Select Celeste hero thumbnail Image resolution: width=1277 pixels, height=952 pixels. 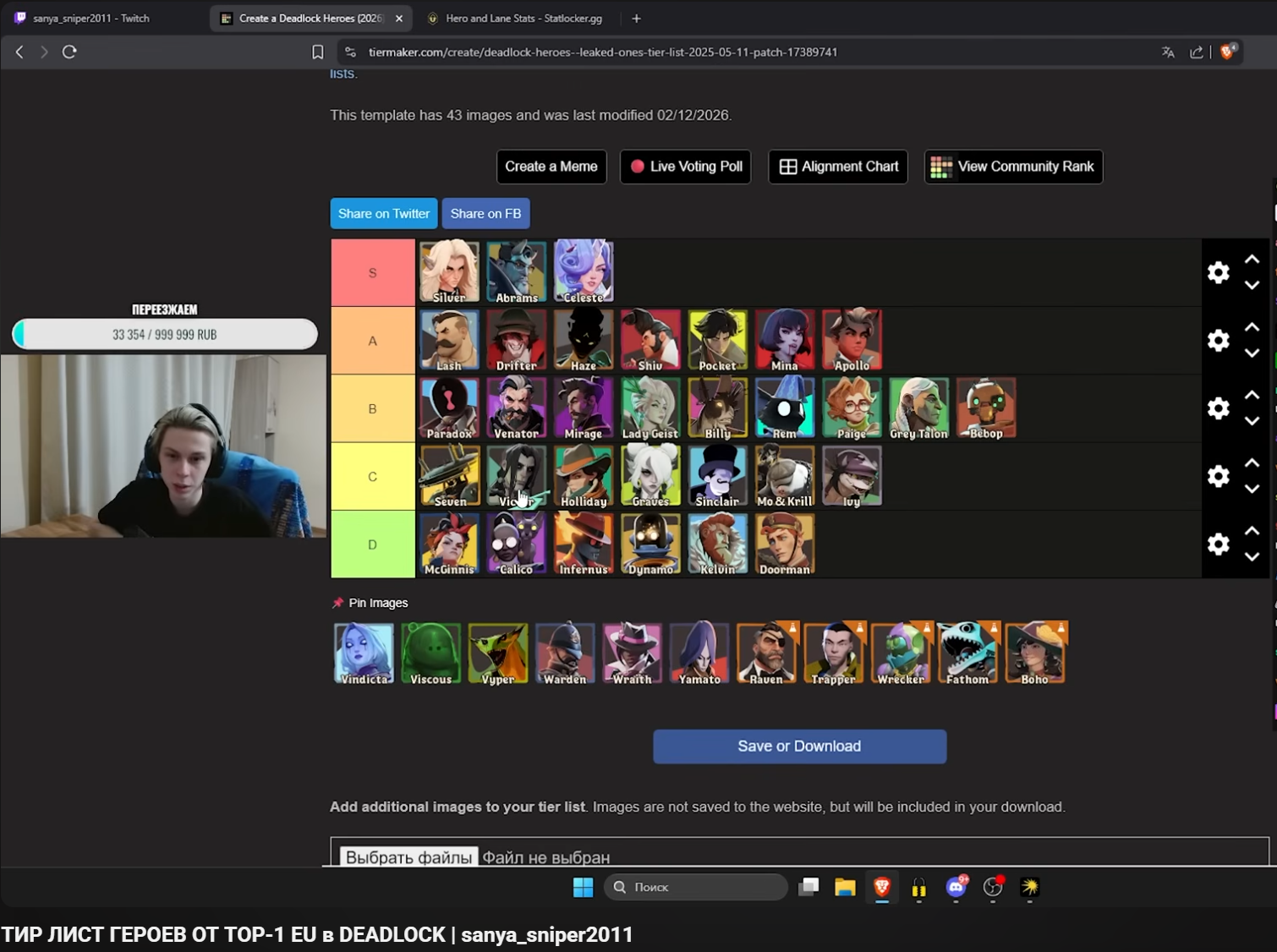click(584, 271)
